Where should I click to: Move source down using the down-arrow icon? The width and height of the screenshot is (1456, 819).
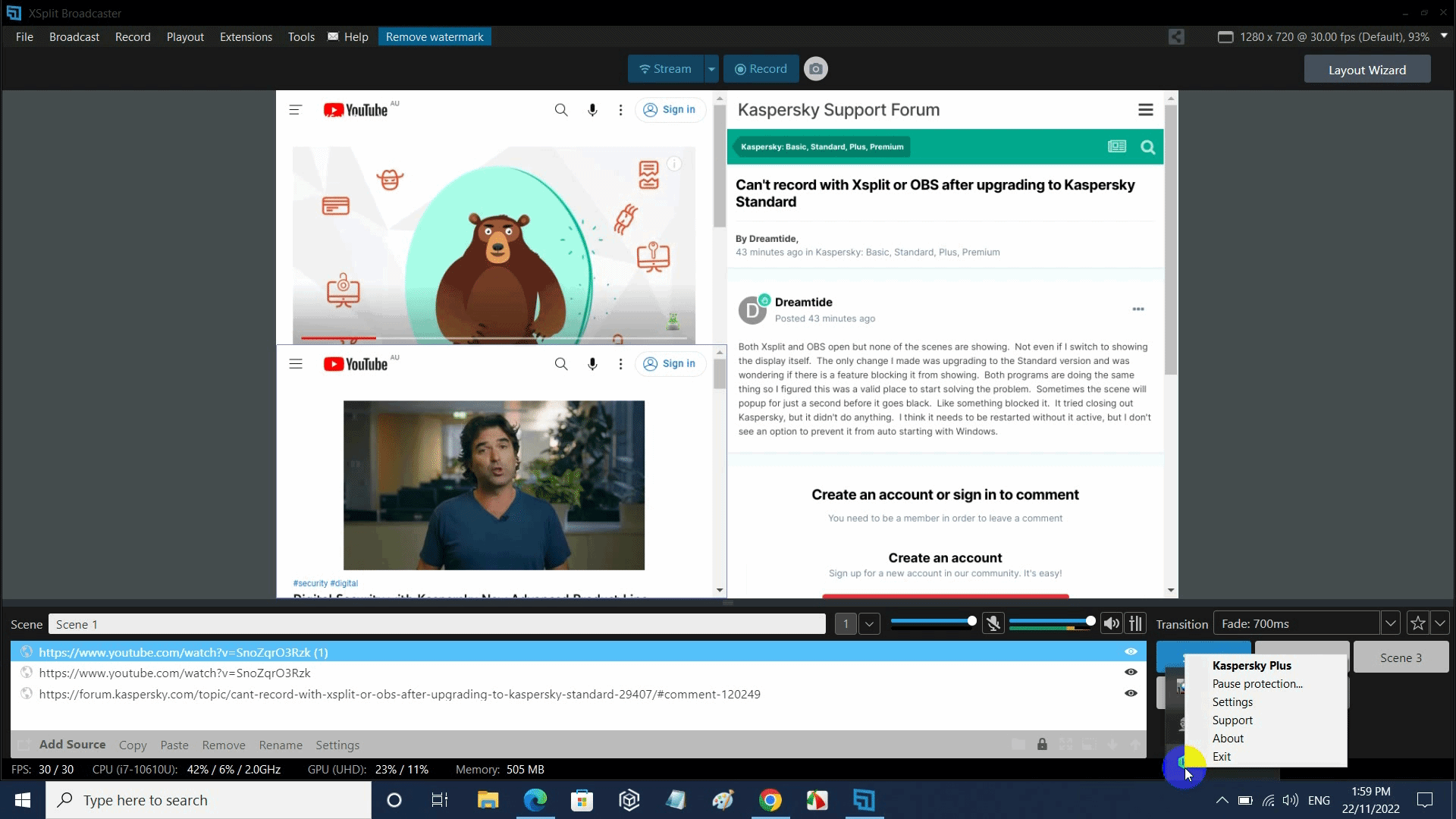1112,745
